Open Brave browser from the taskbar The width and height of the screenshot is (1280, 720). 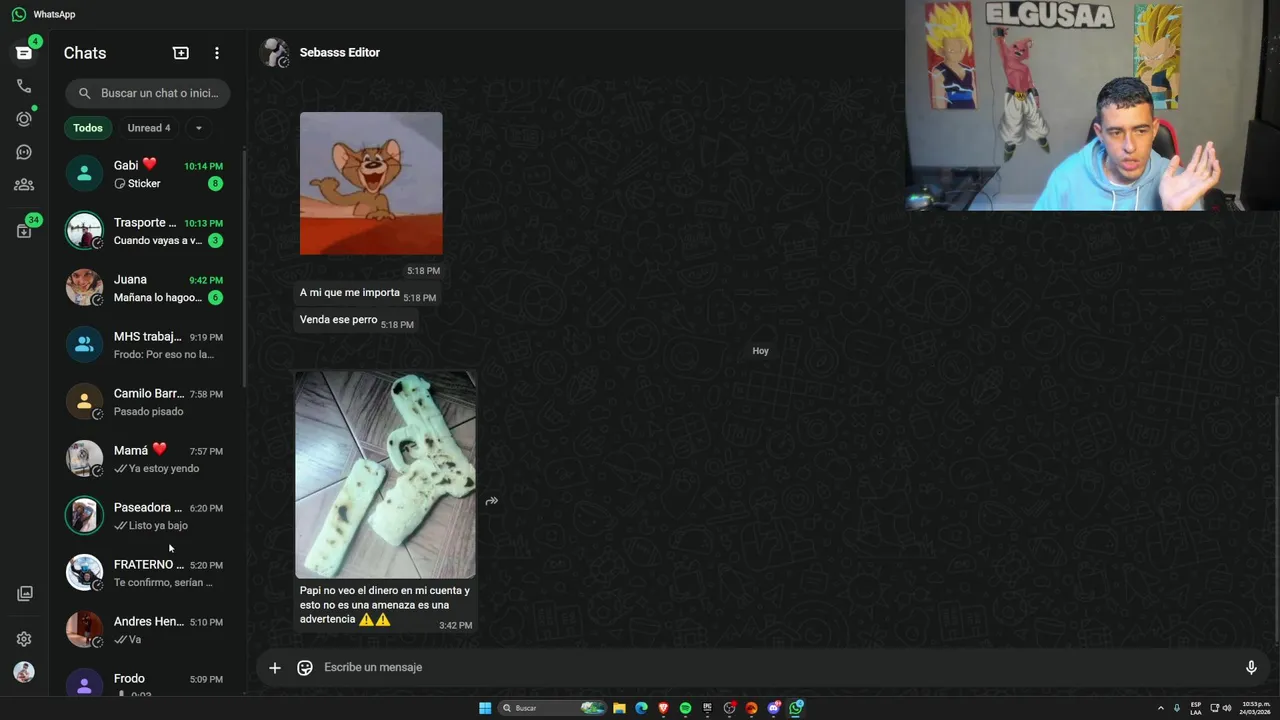coord(663,708)
